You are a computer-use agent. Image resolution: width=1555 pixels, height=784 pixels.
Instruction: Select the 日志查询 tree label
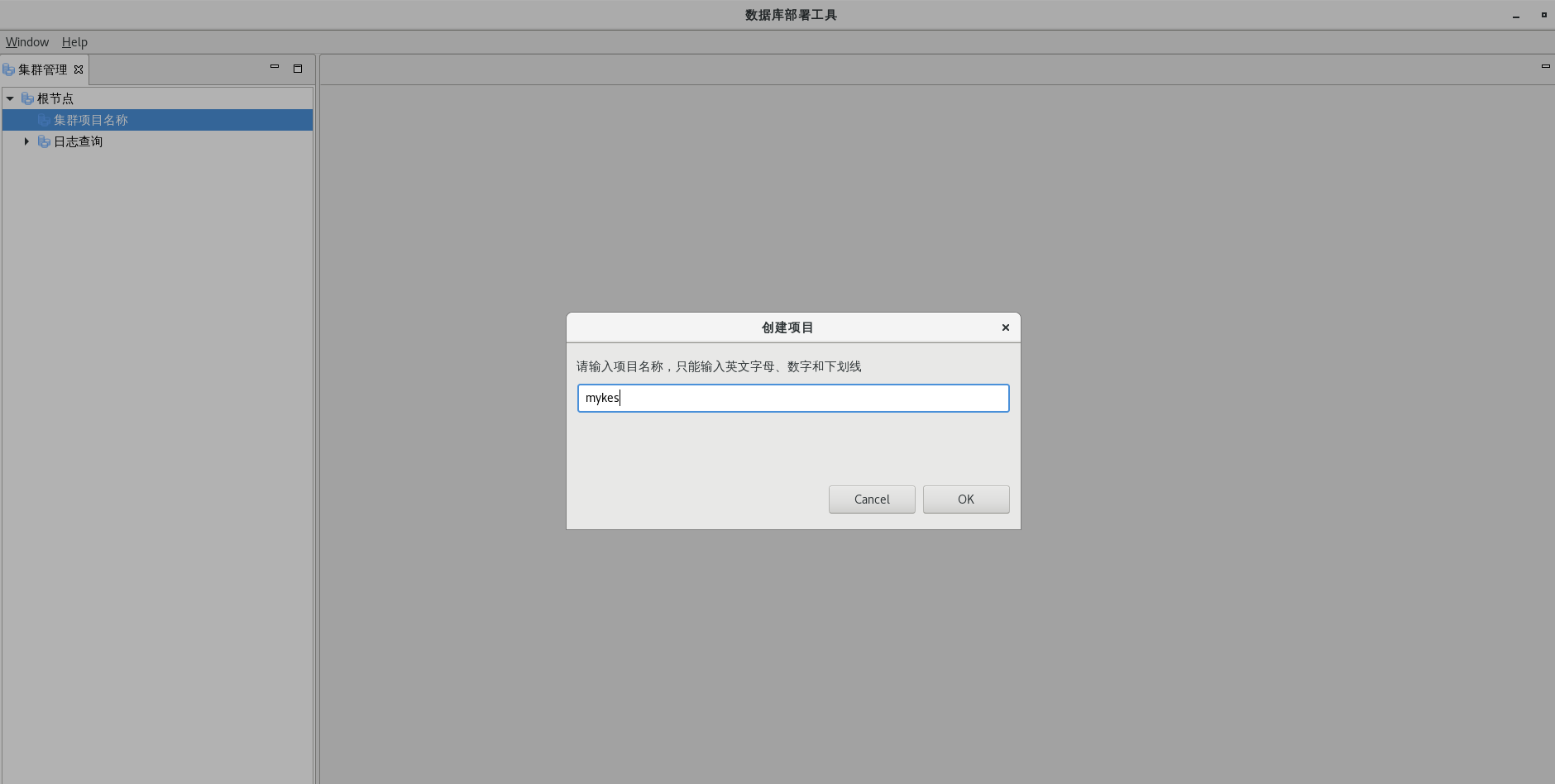coord(79,141)
